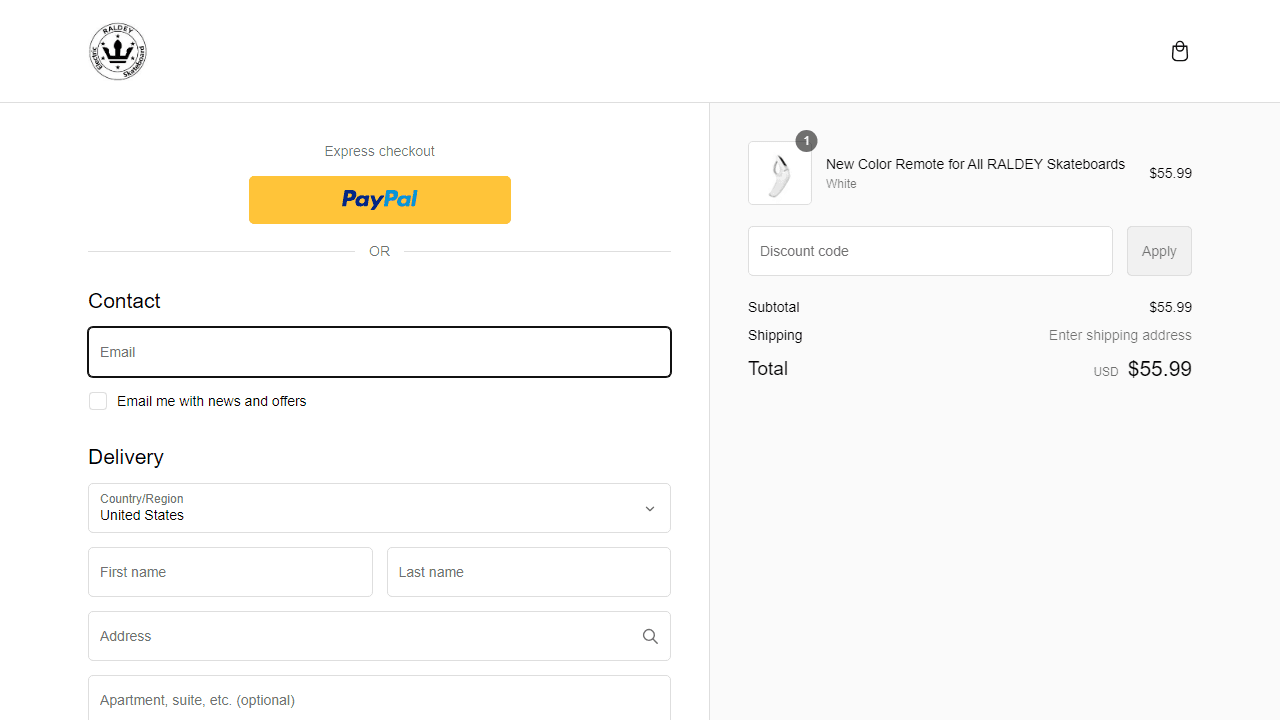This screenshot has width=1280, height=720.
Task: Open the shopping bag cart icon
Action: (1180, 51)
